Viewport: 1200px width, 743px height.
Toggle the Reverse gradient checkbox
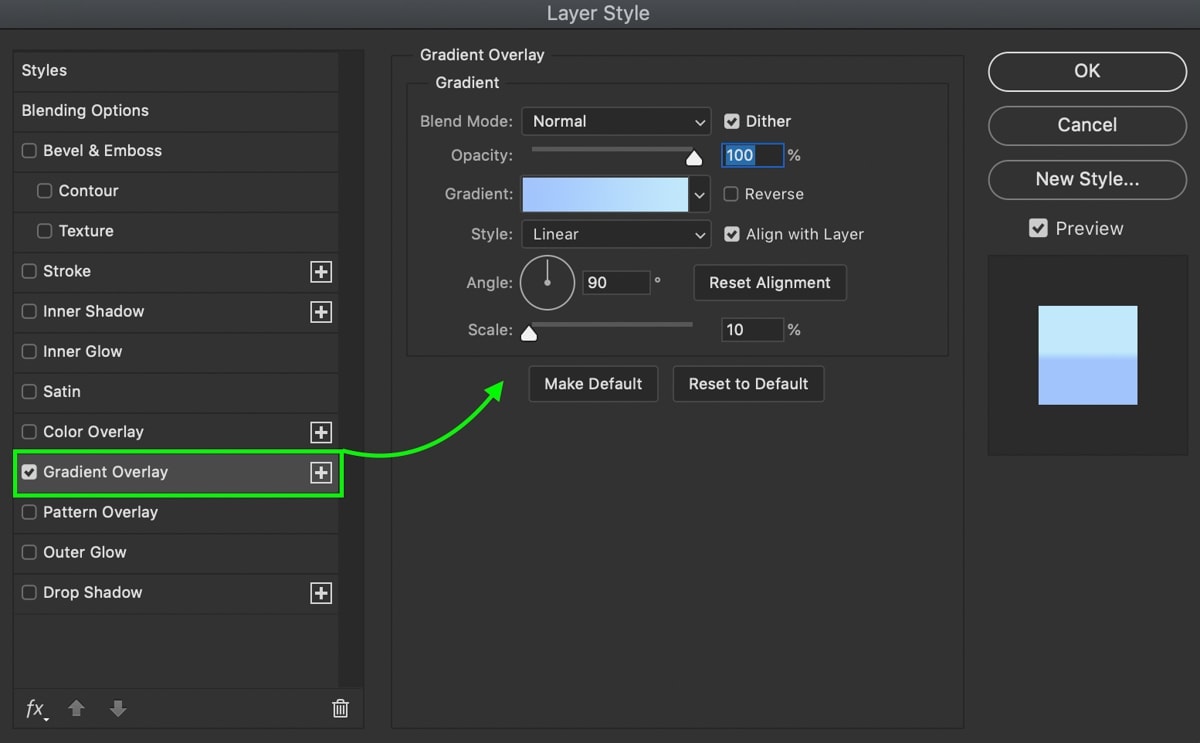[x=732, y=194]
